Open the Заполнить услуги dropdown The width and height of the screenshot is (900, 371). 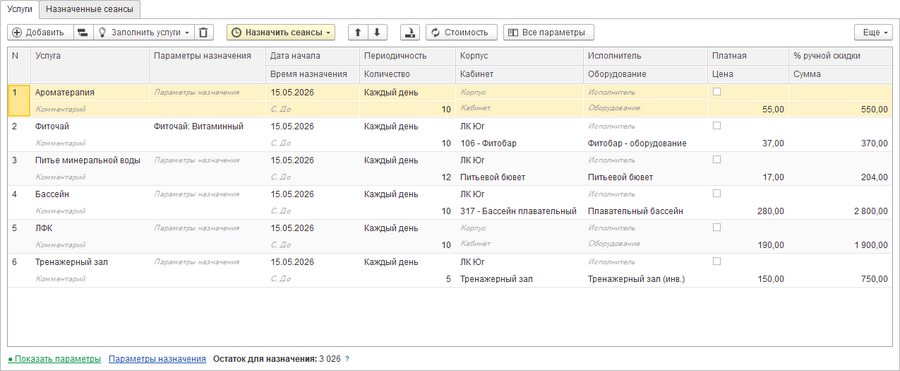143,33
